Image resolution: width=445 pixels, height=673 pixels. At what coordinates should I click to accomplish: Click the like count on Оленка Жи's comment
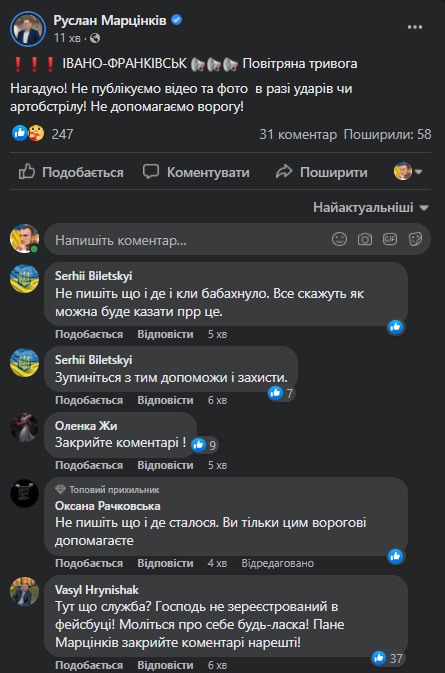(205, 445)
